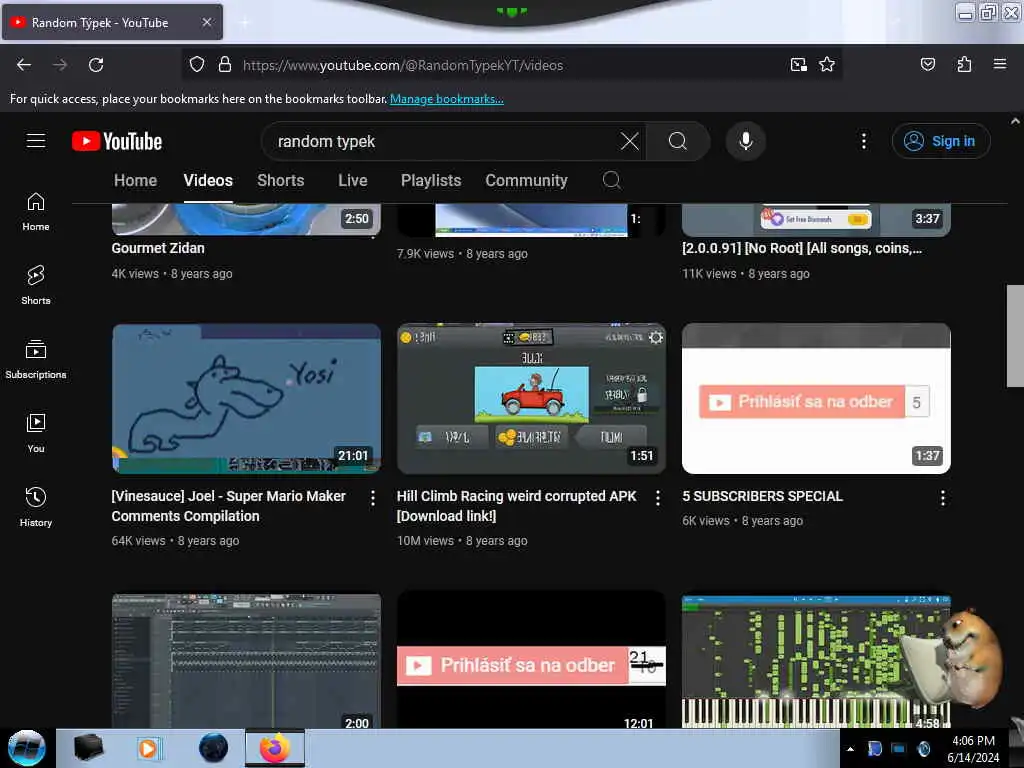Open more options for 5 SUBSCRIBERS SPECIAL video
This screenshot has width=1024, height=768.
tap(942, 498)
